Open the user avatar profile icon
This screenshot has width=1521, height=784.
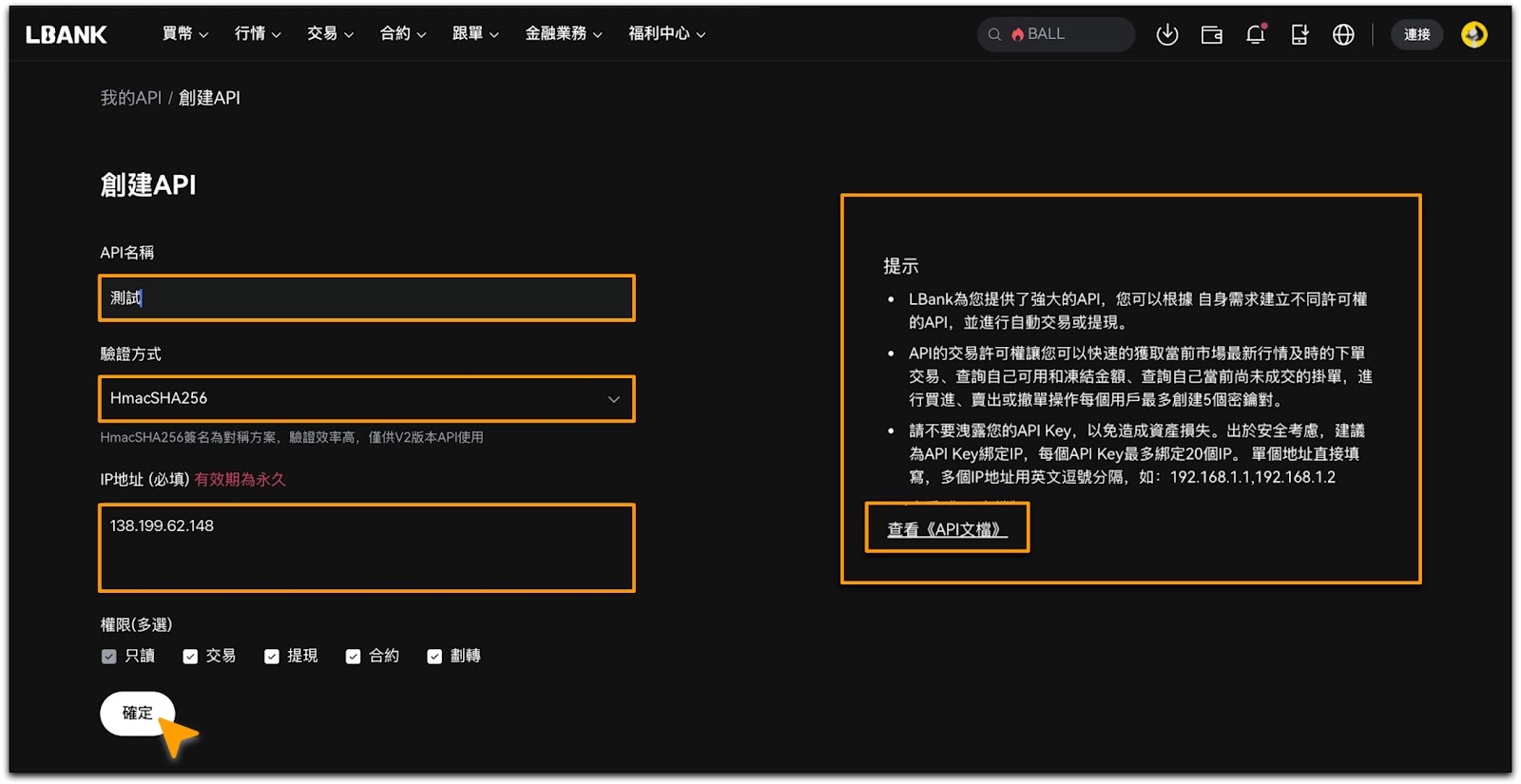[1473, 34]
